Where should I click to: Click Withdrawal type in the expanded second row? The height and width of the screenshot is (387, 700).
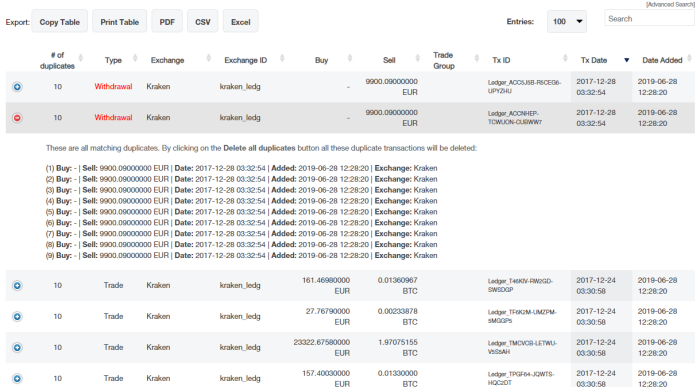pos(113,117)
